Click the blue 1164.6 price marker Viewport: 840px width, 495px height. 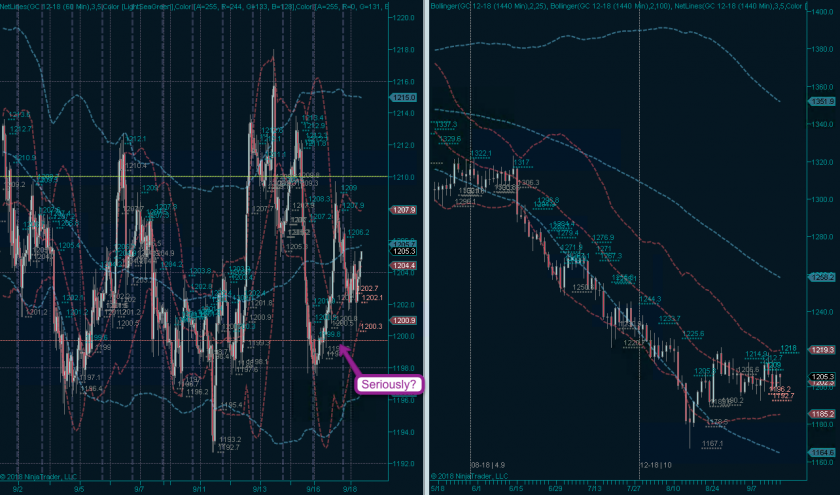point(822,453)
